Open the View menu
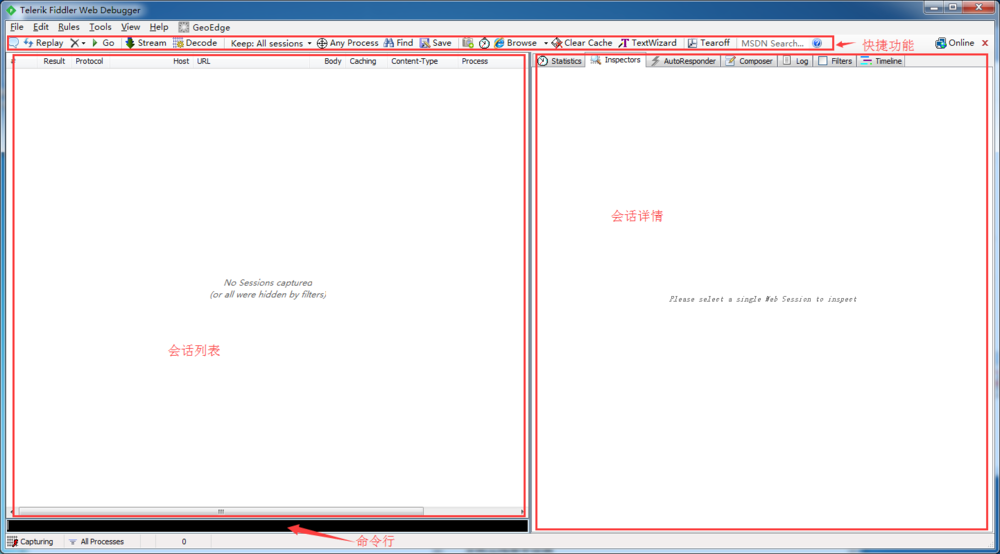 click(130, 27)
